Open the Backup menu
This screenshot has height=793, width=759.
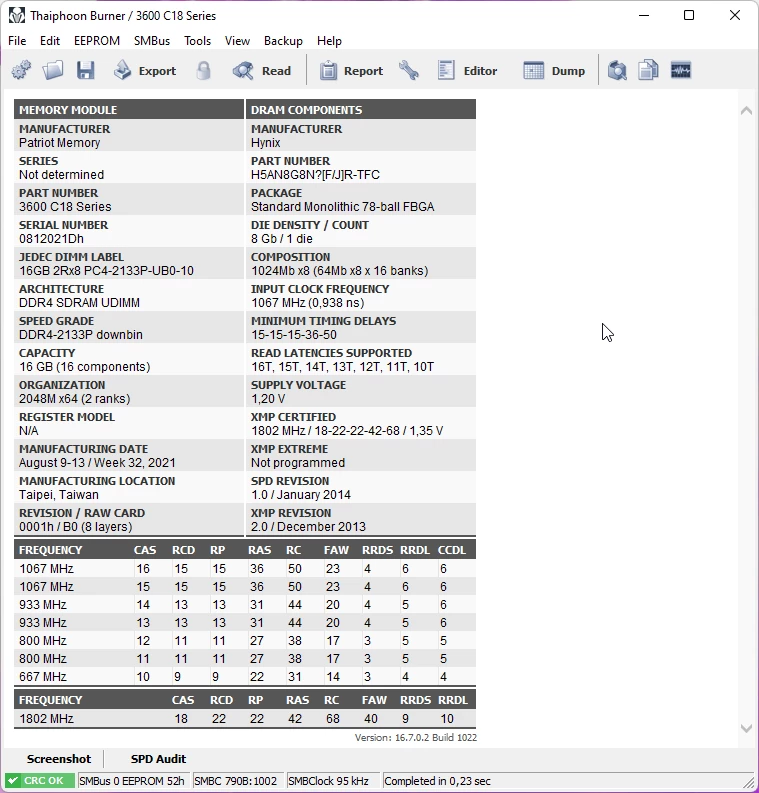[283, 41]
